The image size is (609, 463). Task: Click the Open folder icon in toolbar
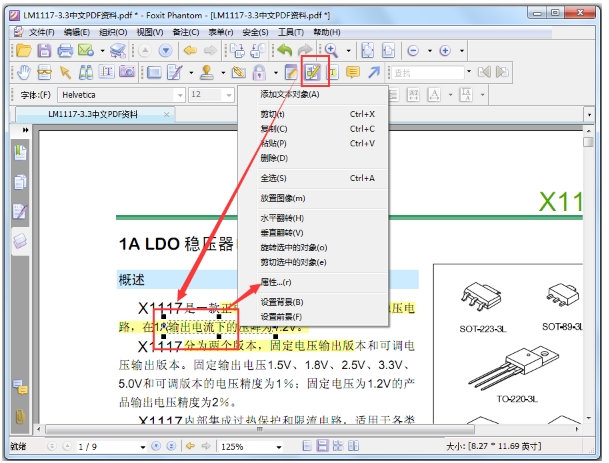[x=24, y=50]
